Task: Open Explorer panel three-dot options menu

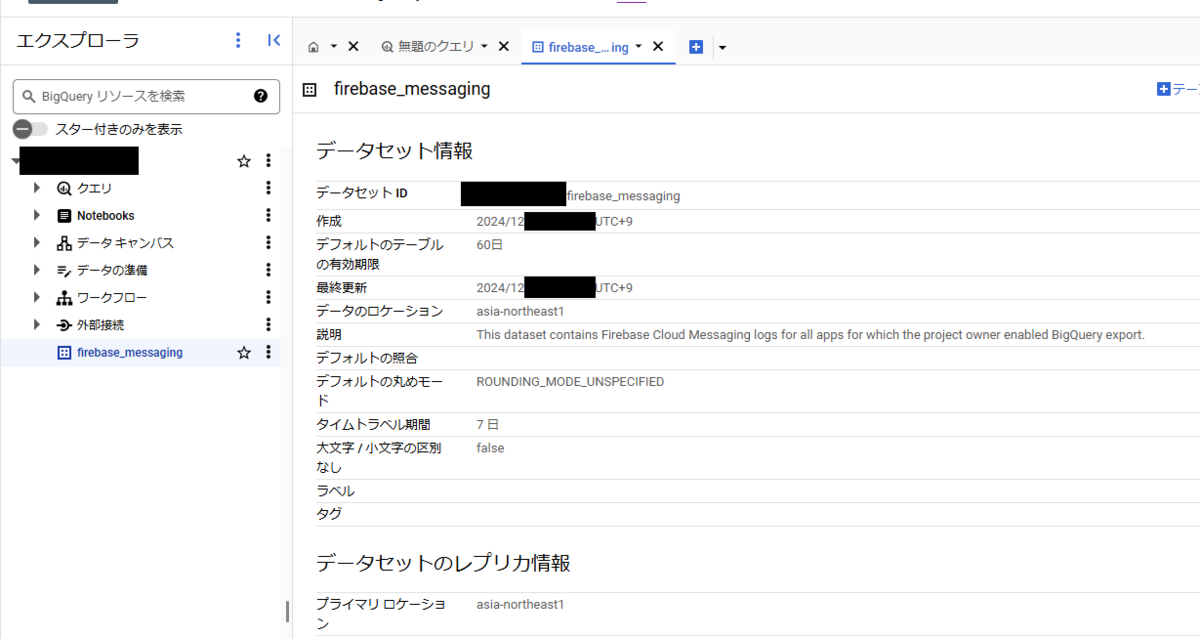Action: click(x=238, y=40)
